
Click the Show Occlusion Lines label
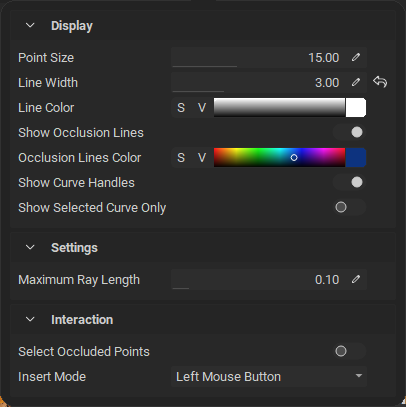click(x=81, y=133)
